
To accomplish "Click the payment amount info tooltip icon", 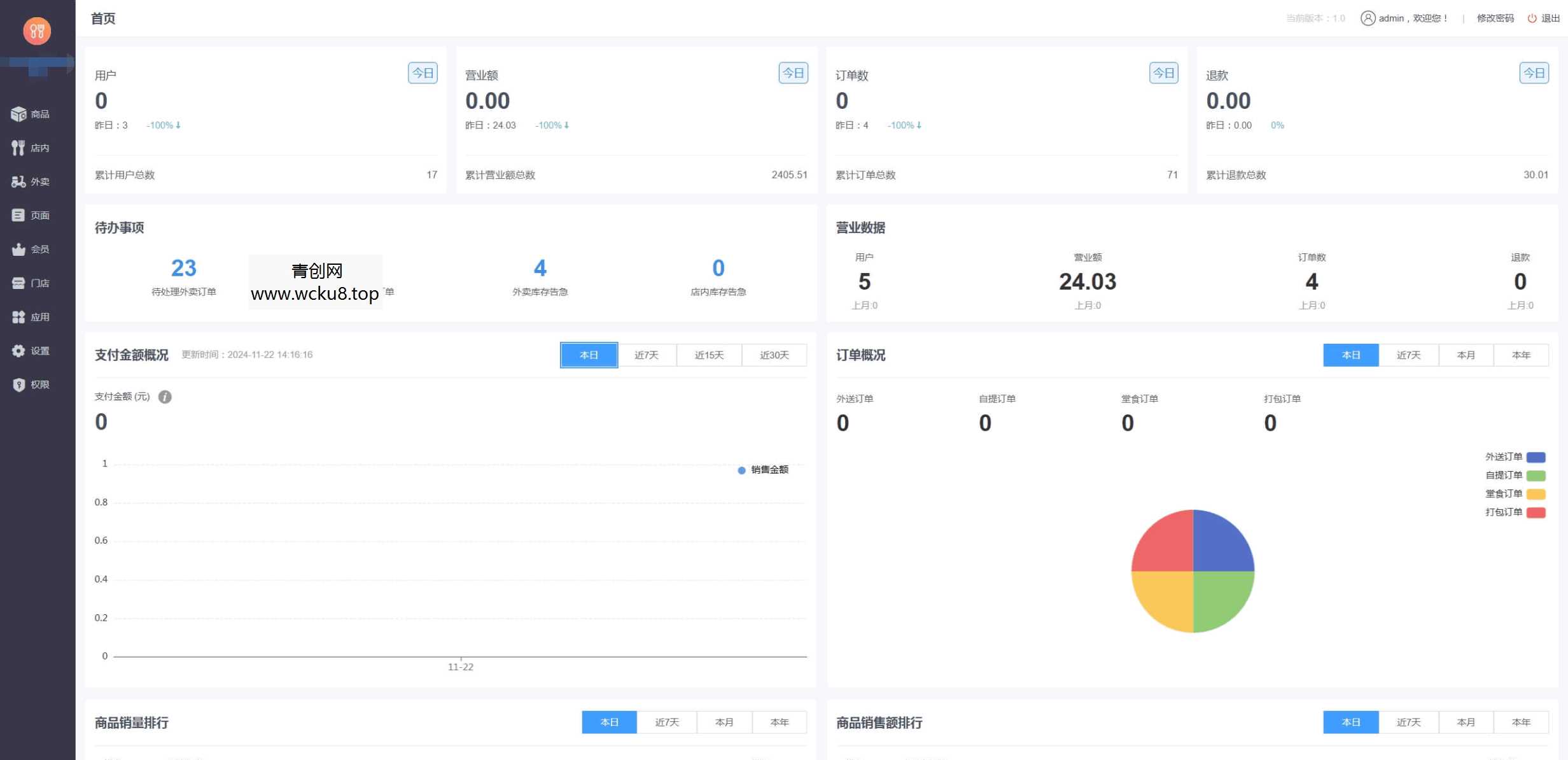I will 165,396.
